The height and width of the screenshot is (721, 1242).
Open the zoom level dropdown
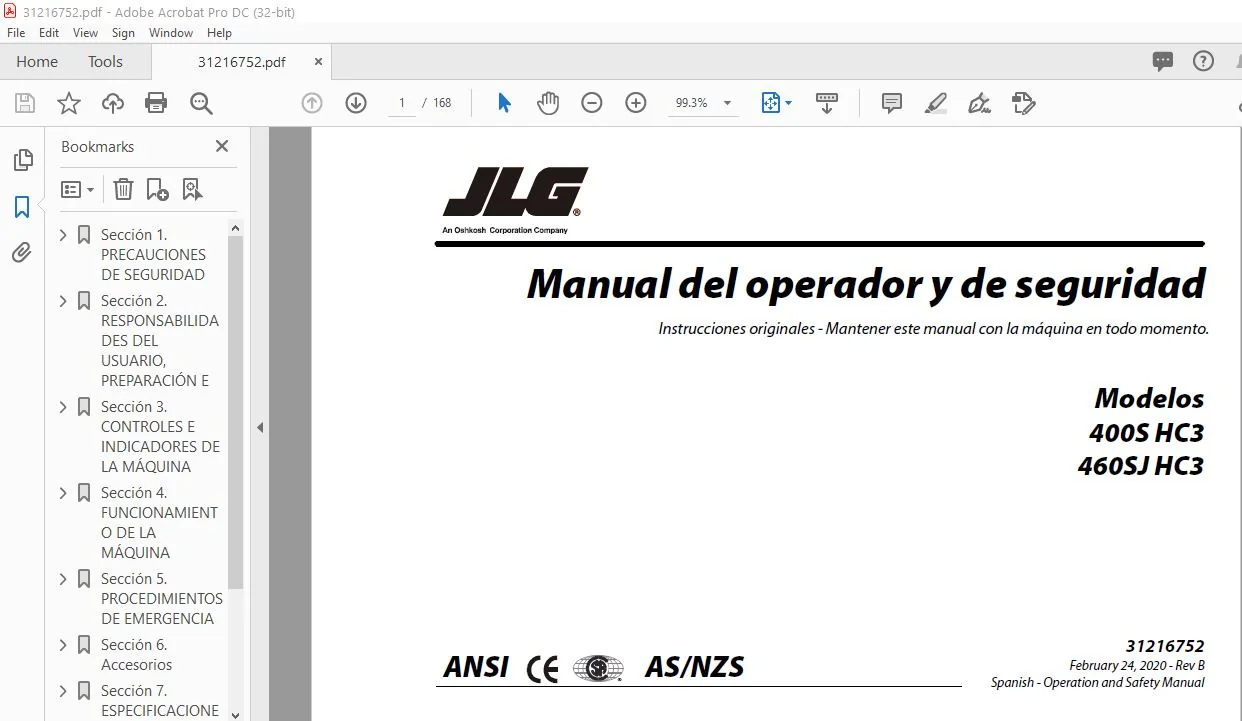(x=727, y=103)
